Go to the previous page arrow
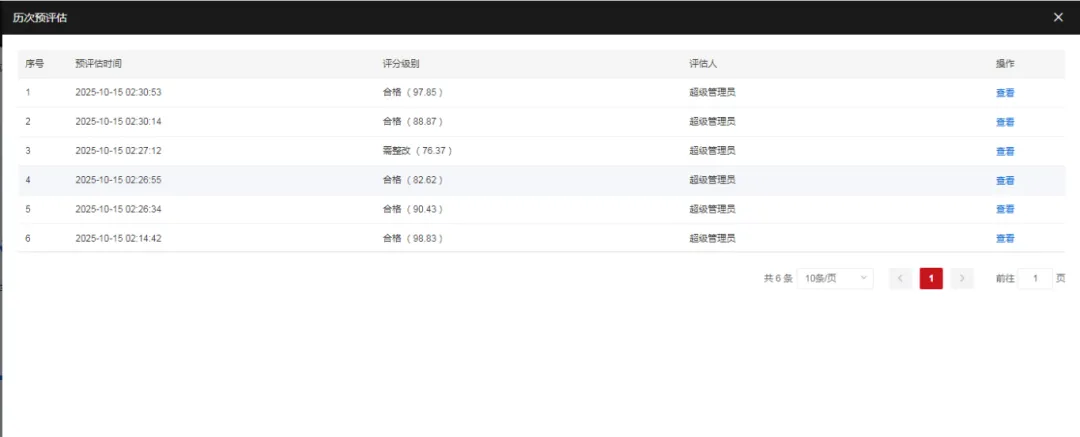 pyautogui.click(x=900, y=279)
